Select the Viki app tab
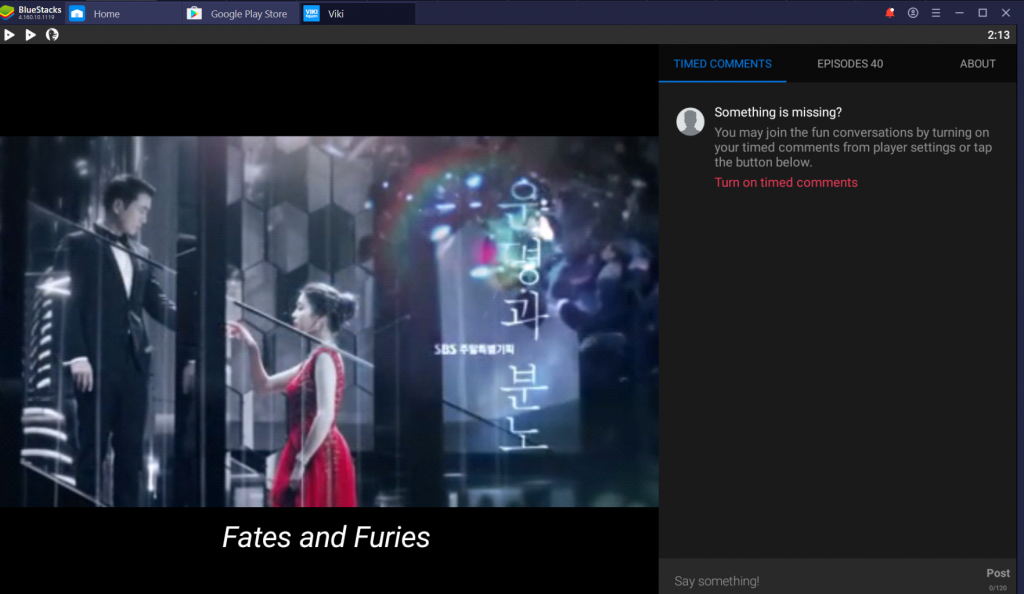Image resolution: width=1024 pixels, height=594 pixels. point(358,13)
